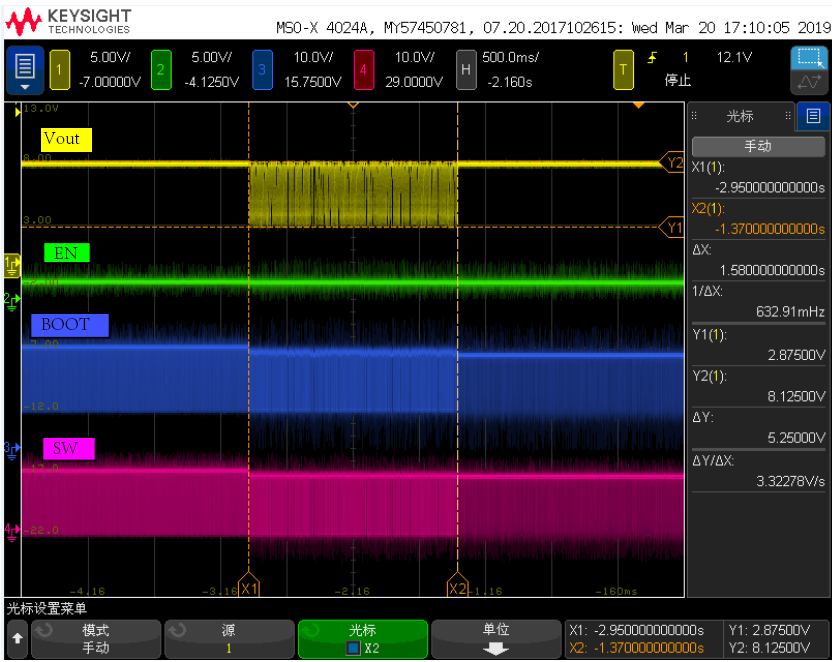Click the time reference triangle at top center
The height and width of the screenshot is (662, 834).
tap(353, 105)
